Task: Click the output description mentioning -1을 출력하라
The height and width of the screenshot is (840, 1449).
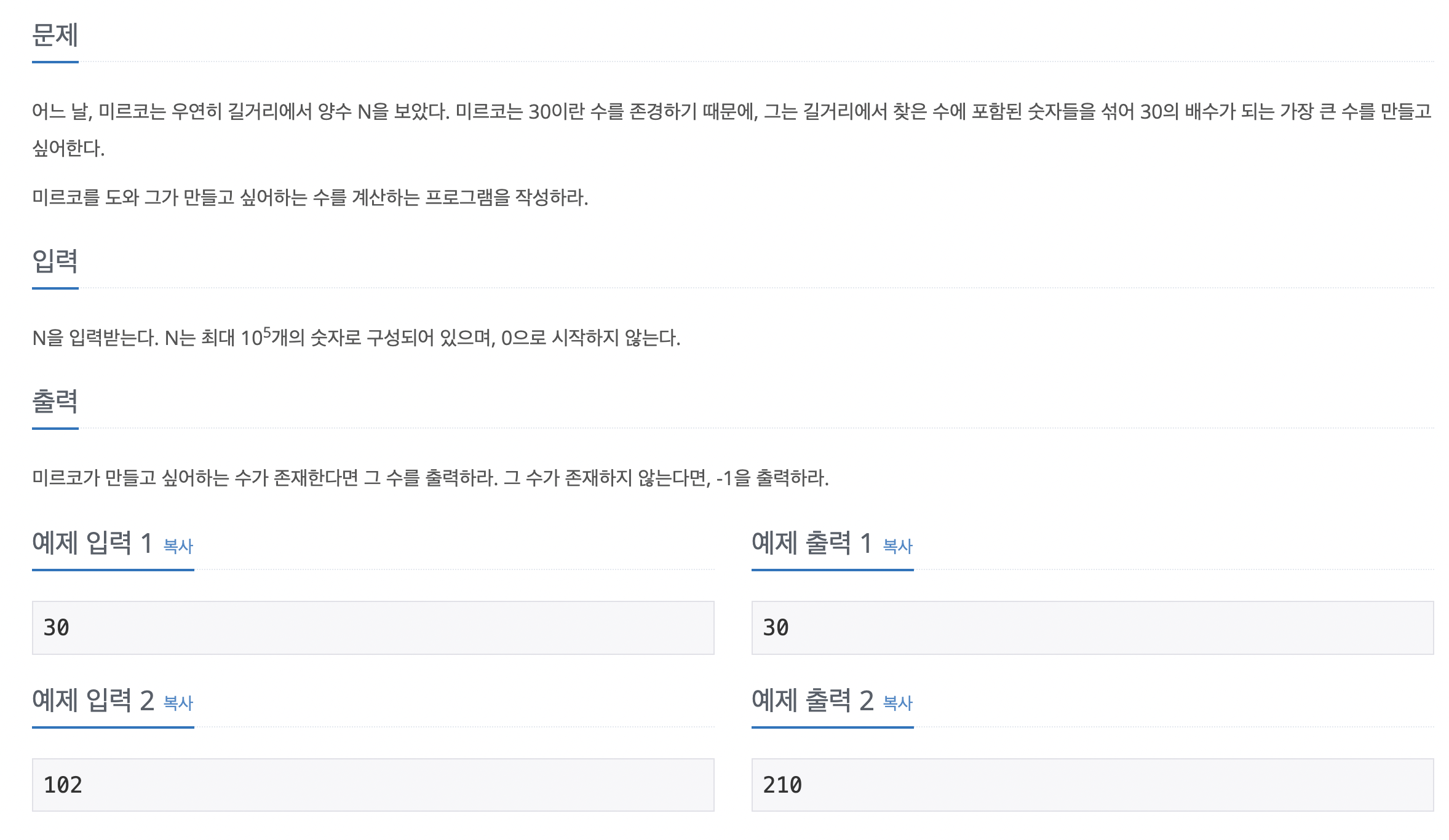Action: (431, 478)
